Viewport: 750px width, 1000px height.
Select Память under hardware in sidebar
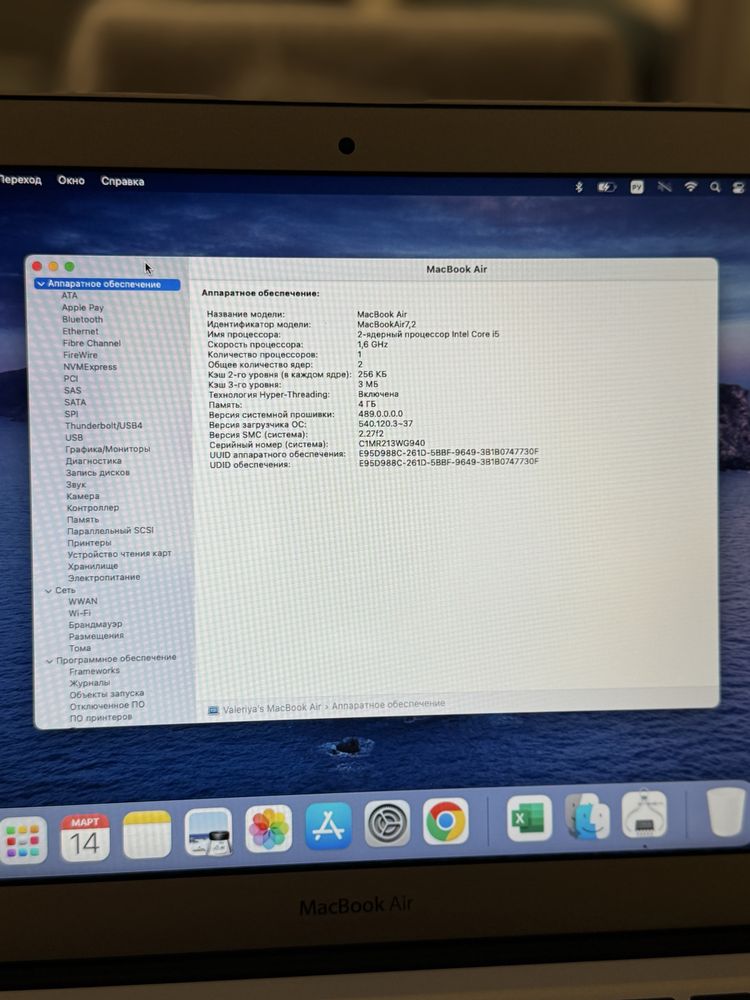click(x=83, y=519)
